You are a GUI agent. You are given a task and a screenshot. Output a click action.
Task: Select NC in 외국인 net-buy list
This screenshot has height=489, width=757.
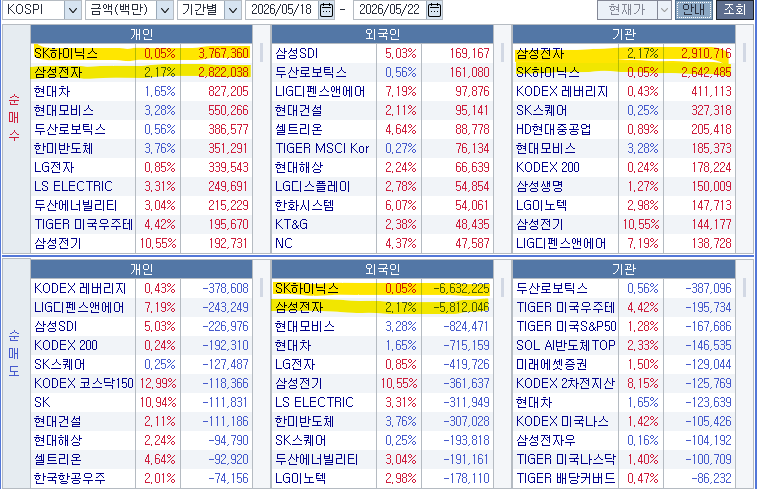tap(284, 243)
